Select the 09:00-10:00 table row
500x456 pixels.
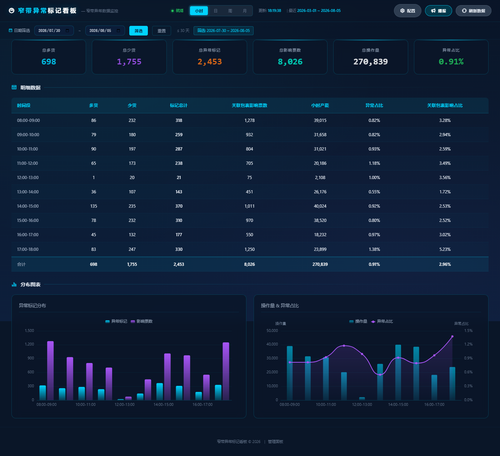click(x=250, y=135)
